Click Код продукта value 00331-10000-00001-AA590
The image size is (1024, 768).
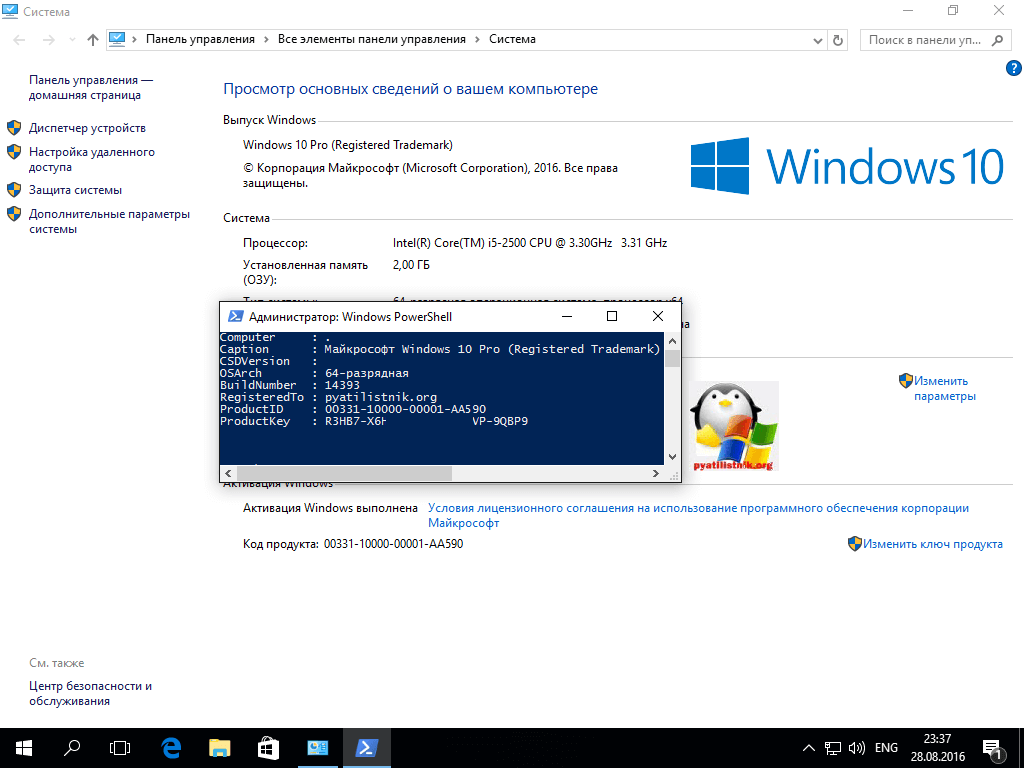(x=393, y=544)
